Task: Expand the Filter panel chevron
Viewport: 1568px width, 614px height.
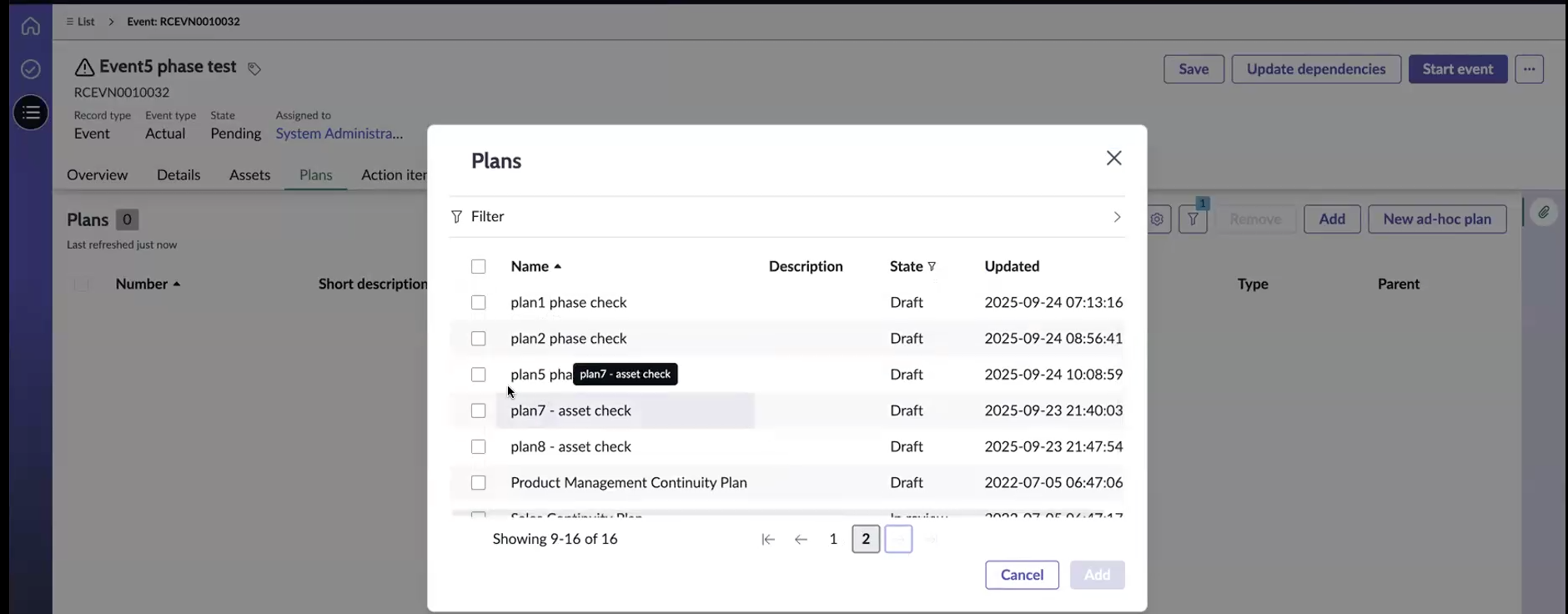Action: [x=1117, y=217]
